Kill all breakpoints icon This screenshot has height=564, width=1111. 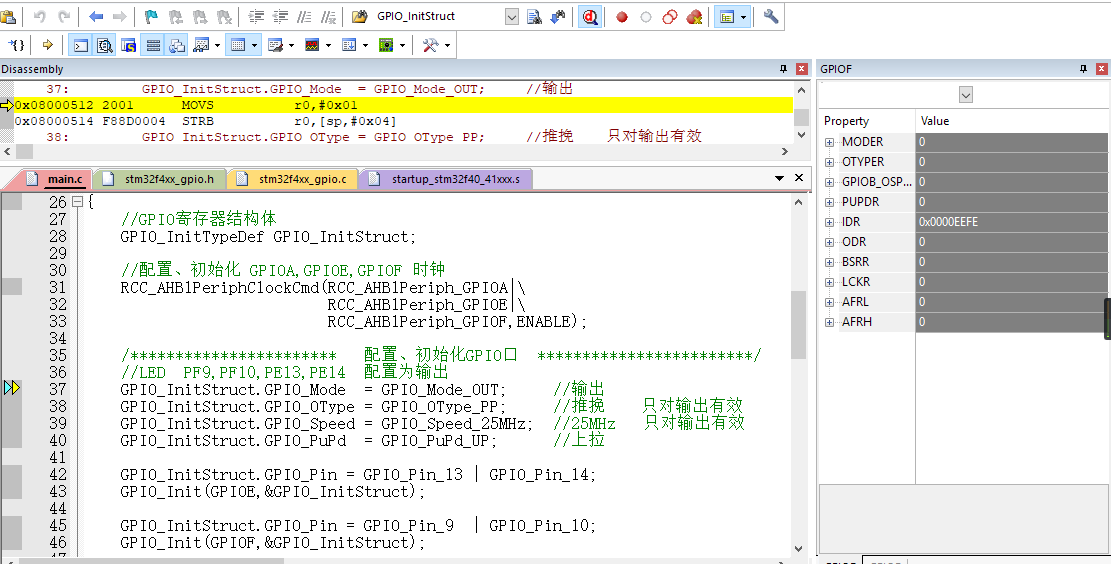click(x=694, y=16)
